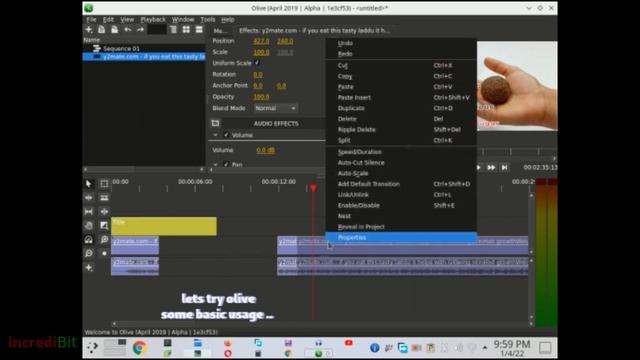Click the Undo arrow in the toolbar
640x360 pixels.
128,30
